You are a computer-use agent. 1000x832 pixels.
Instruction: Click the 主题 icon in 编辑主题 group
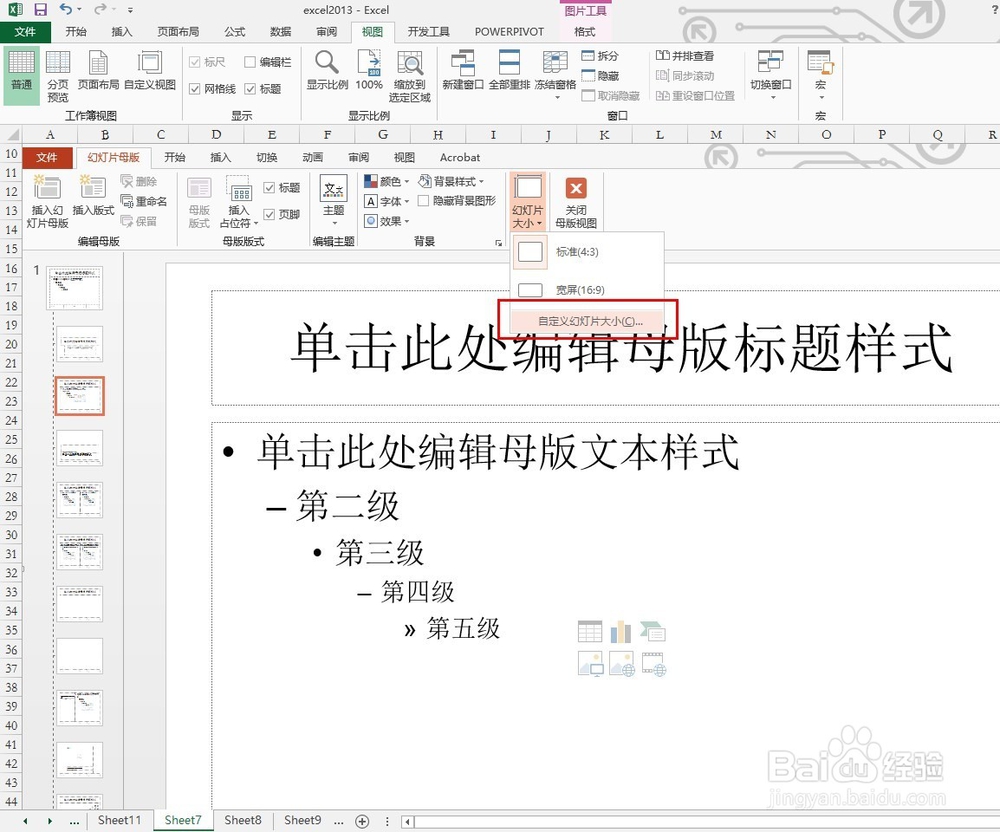pyautogui.click(x=332, y=198)
